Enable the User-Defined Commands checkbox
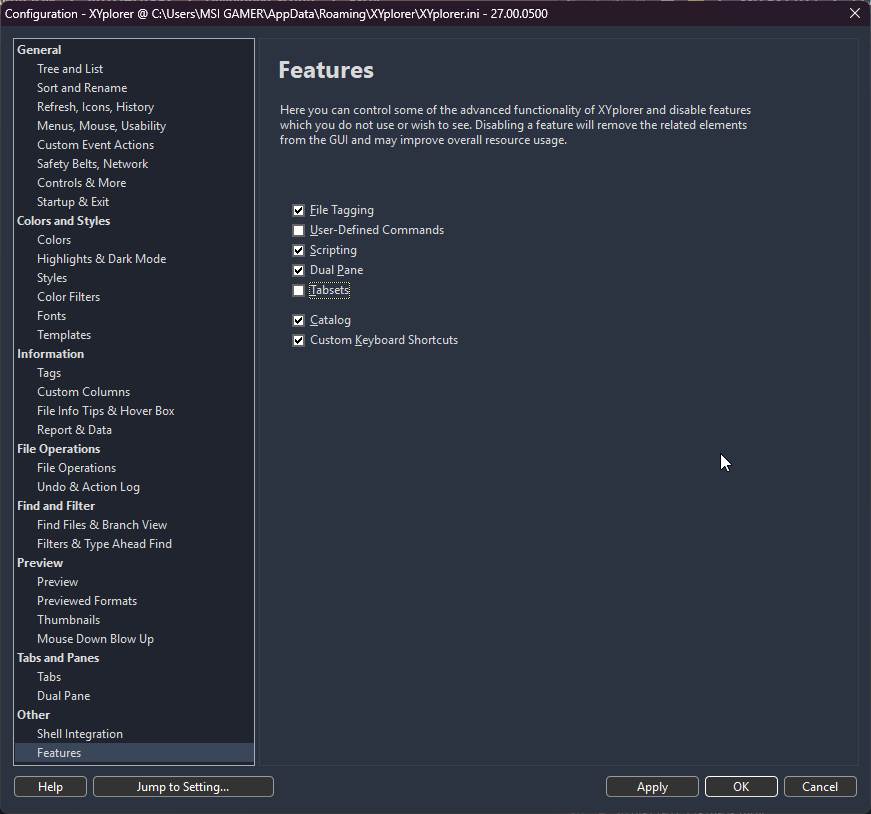 [298, 230]
